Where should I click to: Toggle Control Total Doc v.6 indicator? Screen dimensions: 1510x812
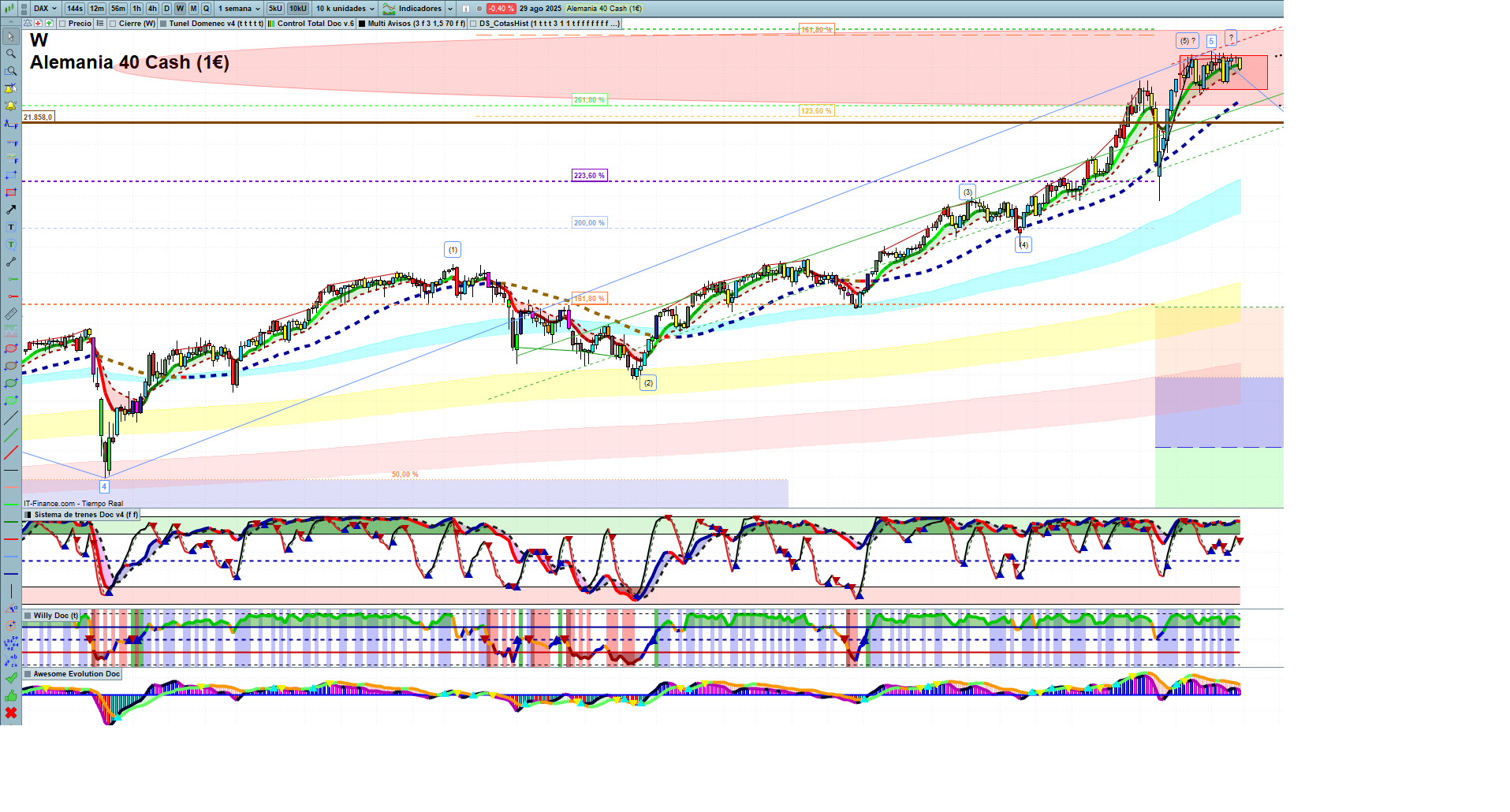tap(271, 24)
